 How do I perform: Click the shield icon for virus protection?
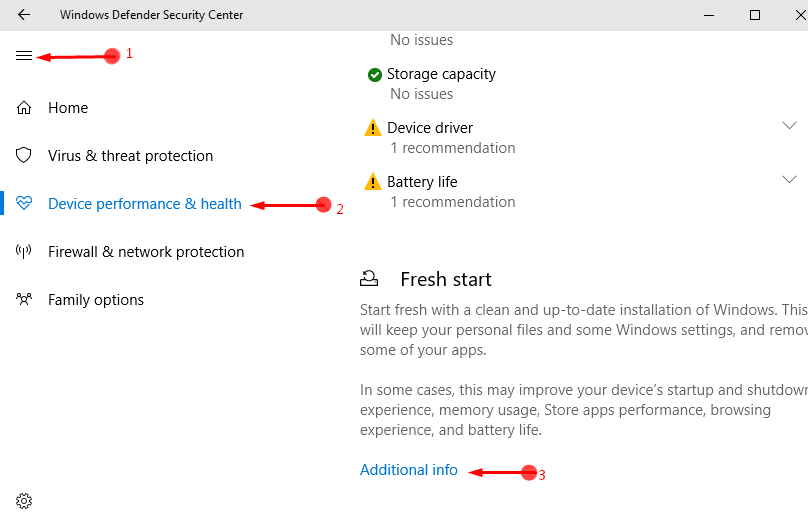(24, 155)
